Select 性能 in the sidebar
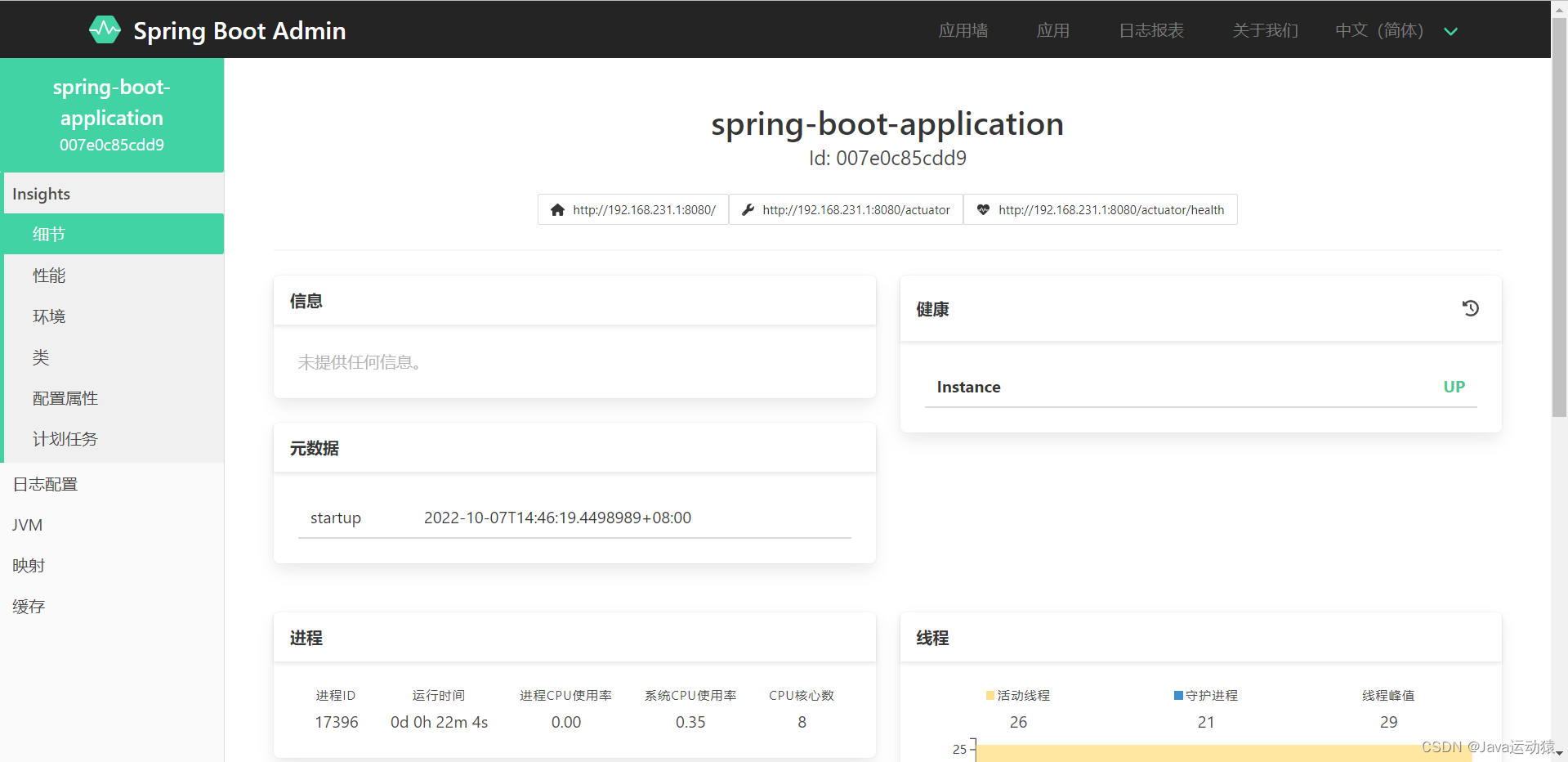Viewport: 1568px width, 762px height. pyautogui.click(x=48, y=275)
